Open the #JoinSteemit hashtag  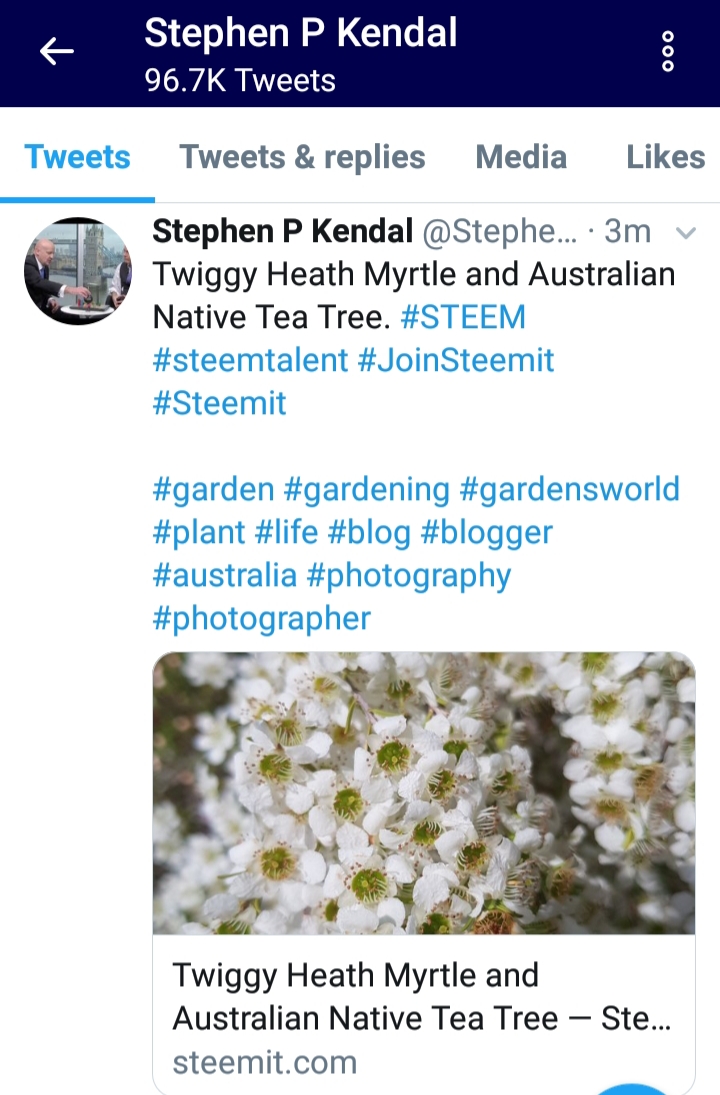(456, 360)
